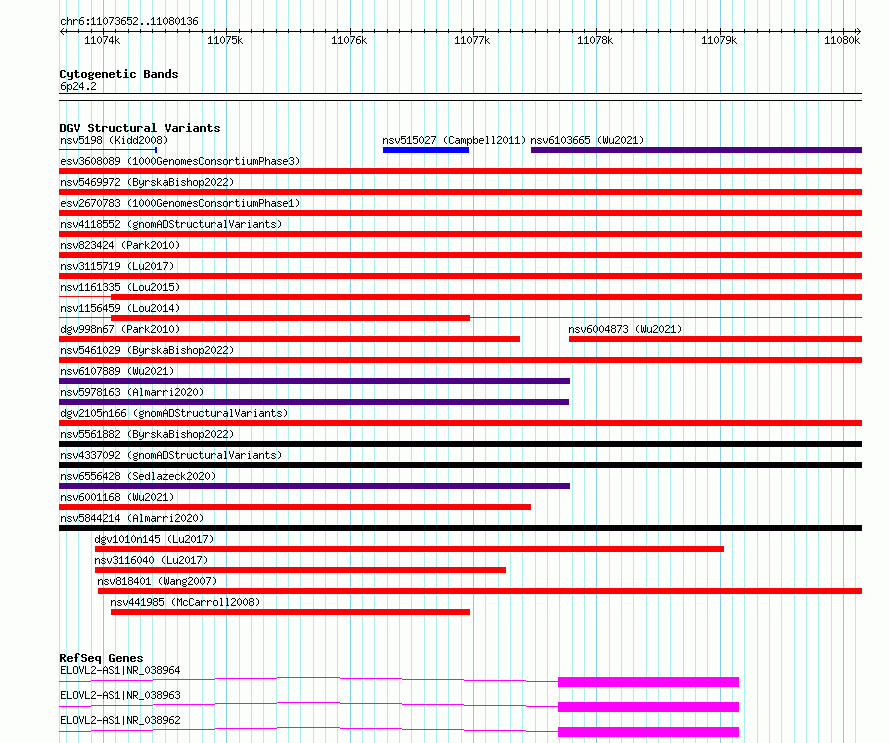
Task: Click the 11075k ruler position
Action: click(x=225, y=40)
